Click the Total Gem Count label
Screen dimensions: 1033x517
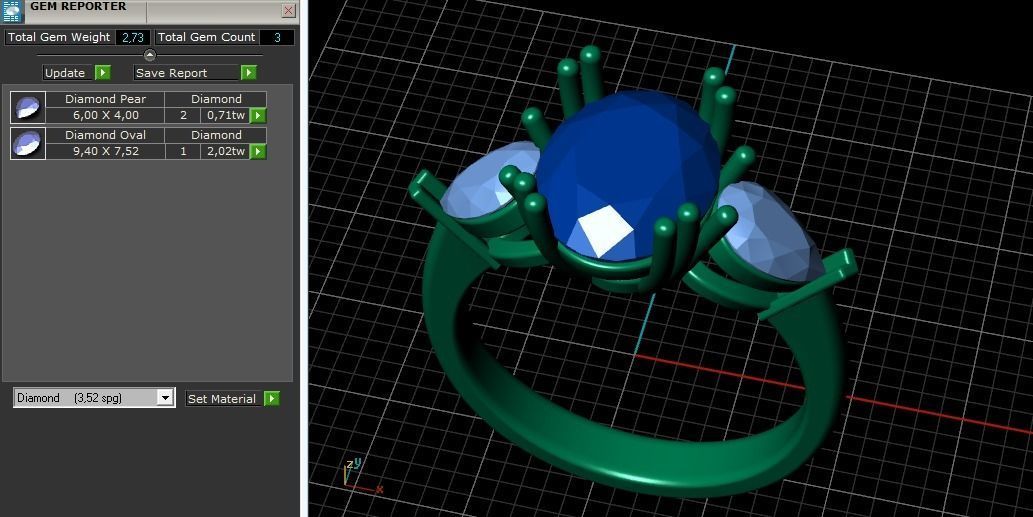click(206, 38)
